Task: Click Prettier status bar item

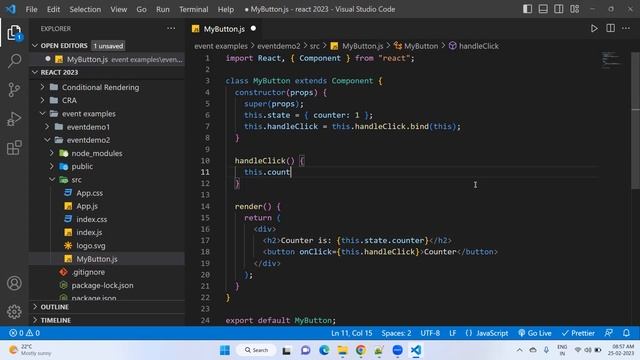Action: 578,333
